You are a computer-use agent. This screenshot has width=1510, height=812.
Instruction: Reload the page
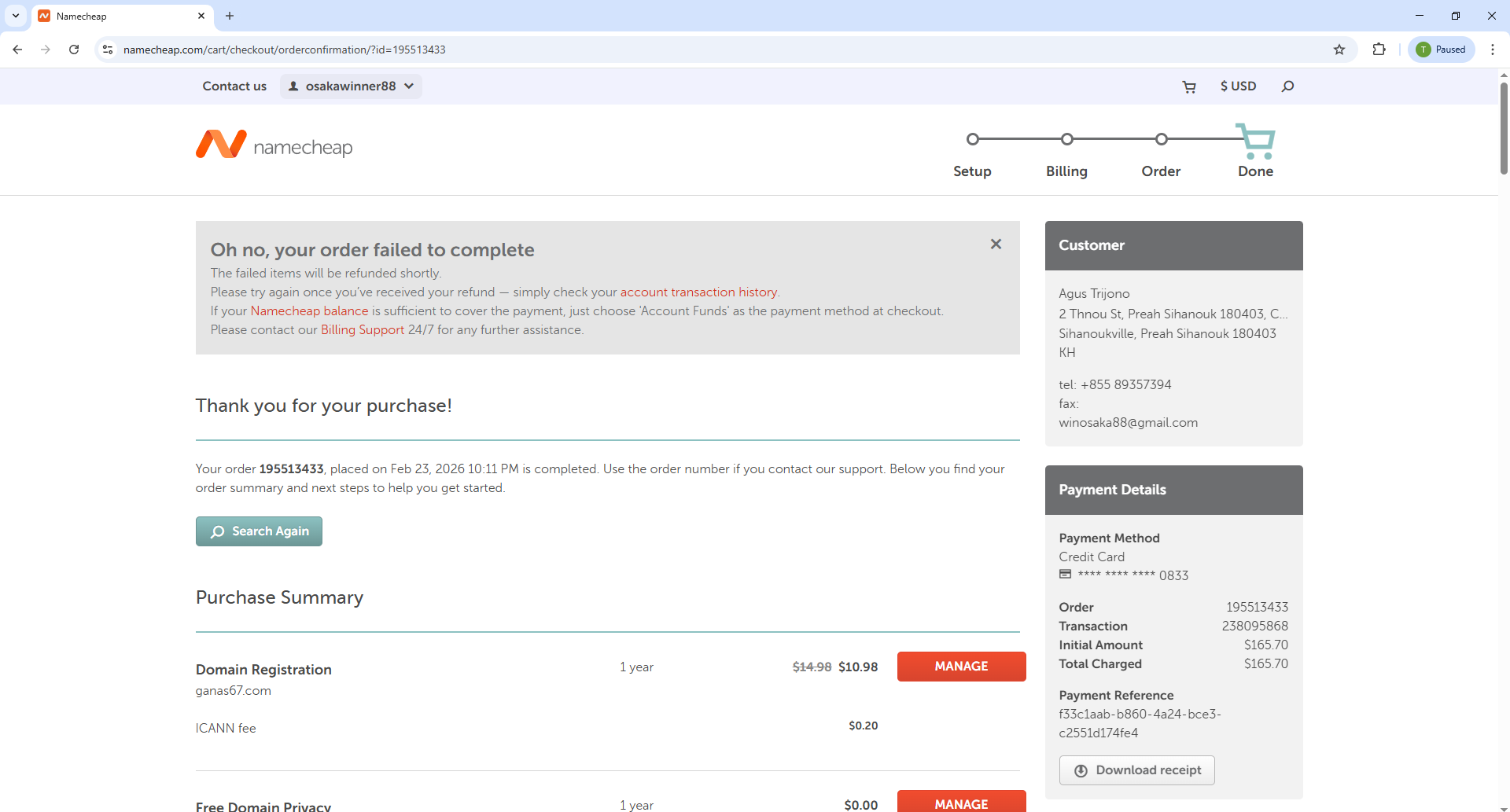pyautogui.click(x=74, y=50)
